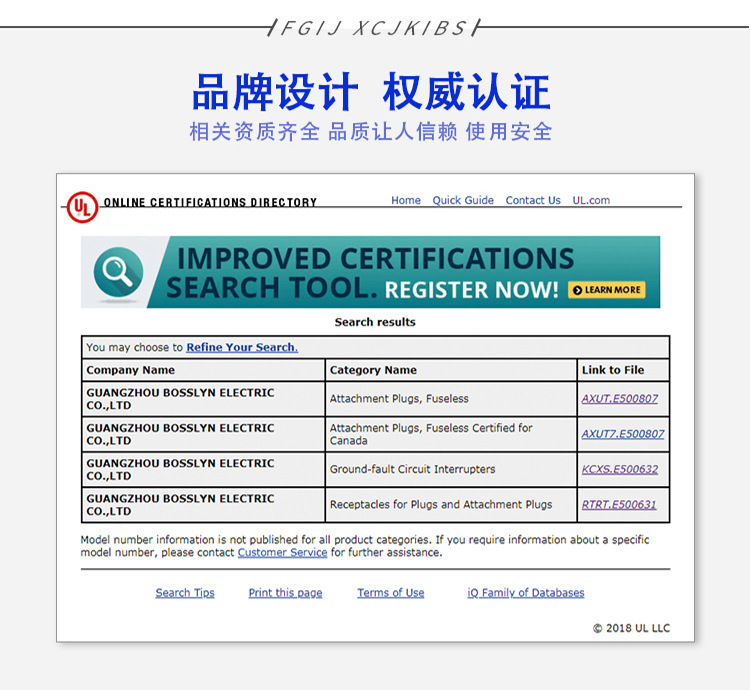Click Refine Your Search link

242,347
